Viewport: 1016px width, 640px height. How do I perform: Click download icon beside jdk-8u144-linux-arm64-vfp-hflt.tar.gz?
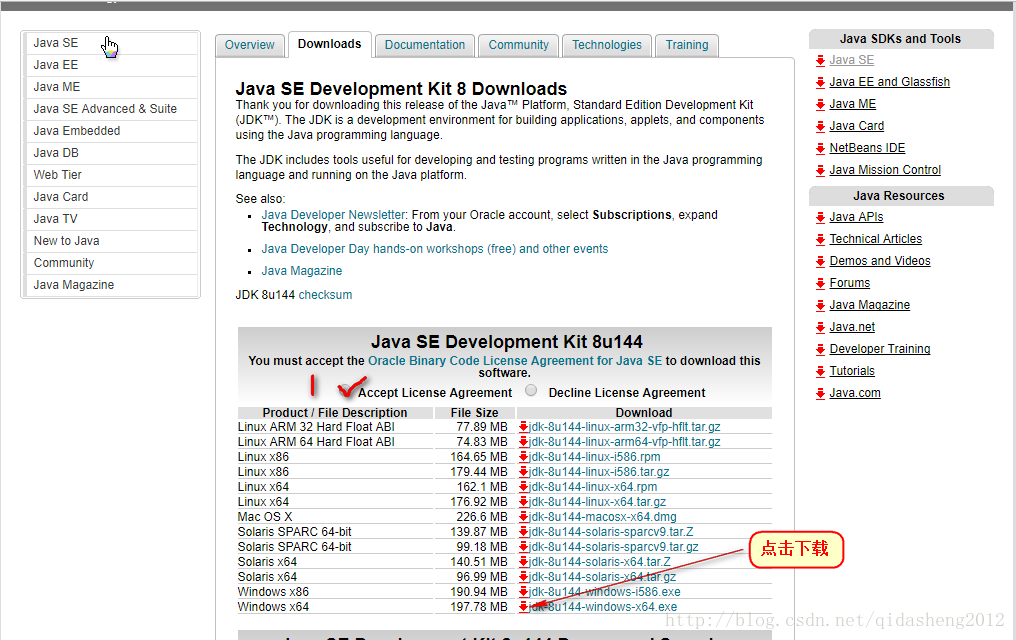524,442
